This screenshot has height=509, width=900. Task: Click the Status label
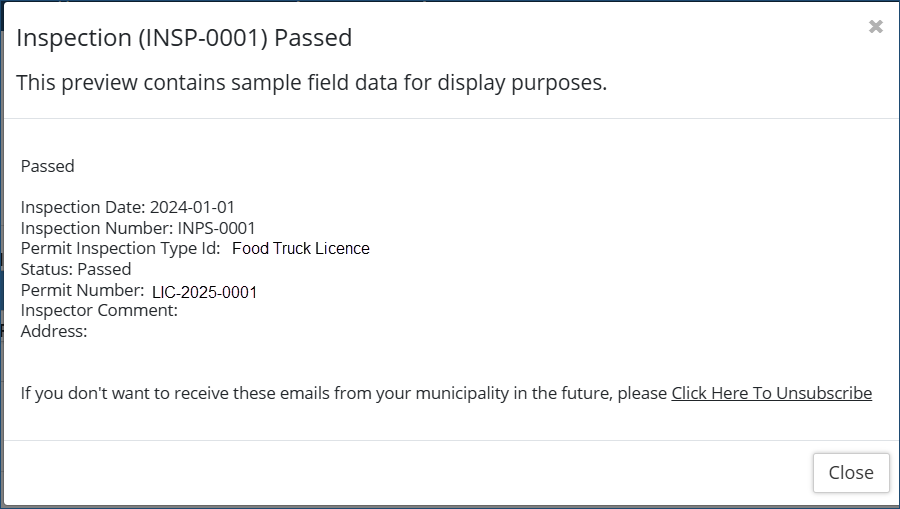(x=46, y=269)
